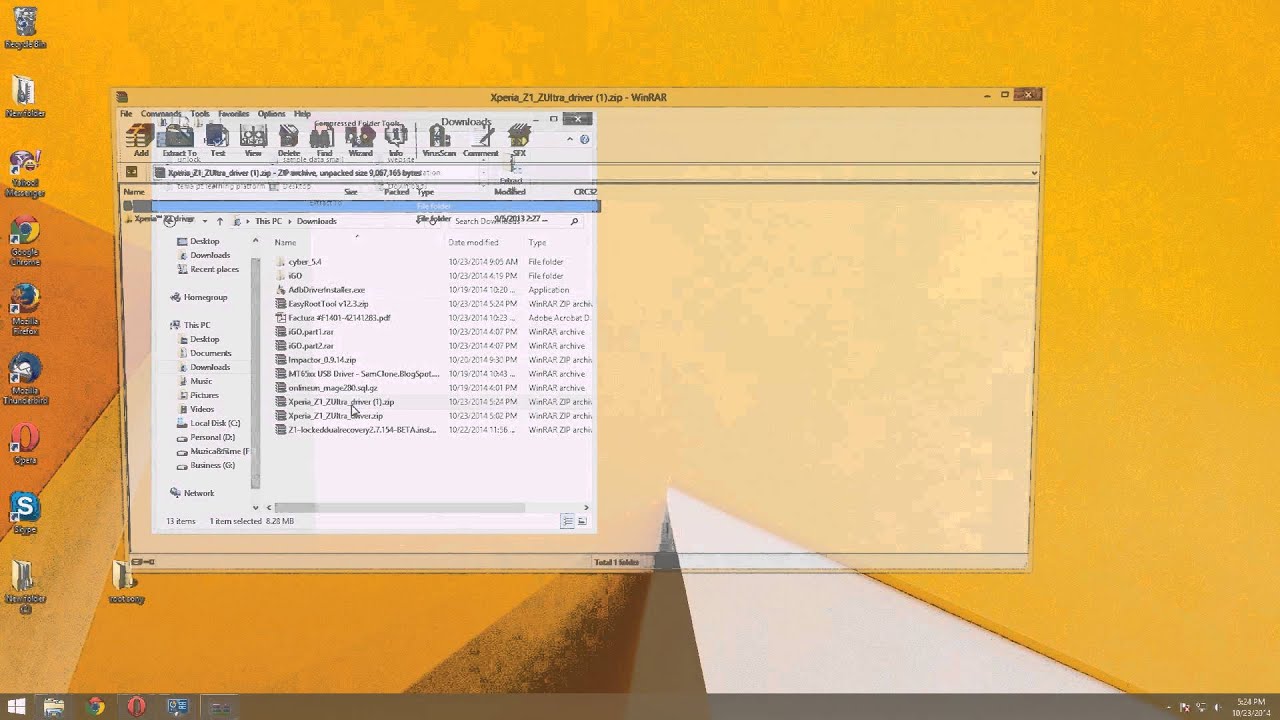Click Extract To in WinRAR toolbar
1280x720 pixels.
(x=179, y=140)
